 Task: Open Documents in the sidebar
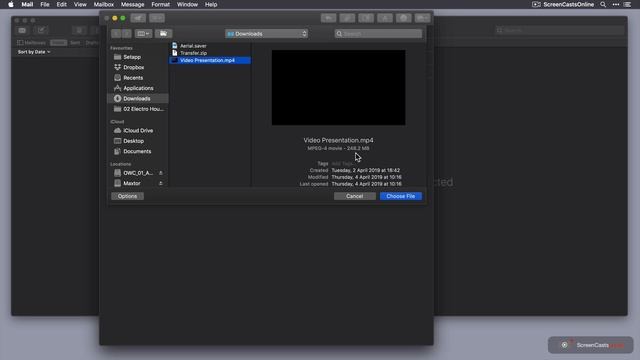137,151
